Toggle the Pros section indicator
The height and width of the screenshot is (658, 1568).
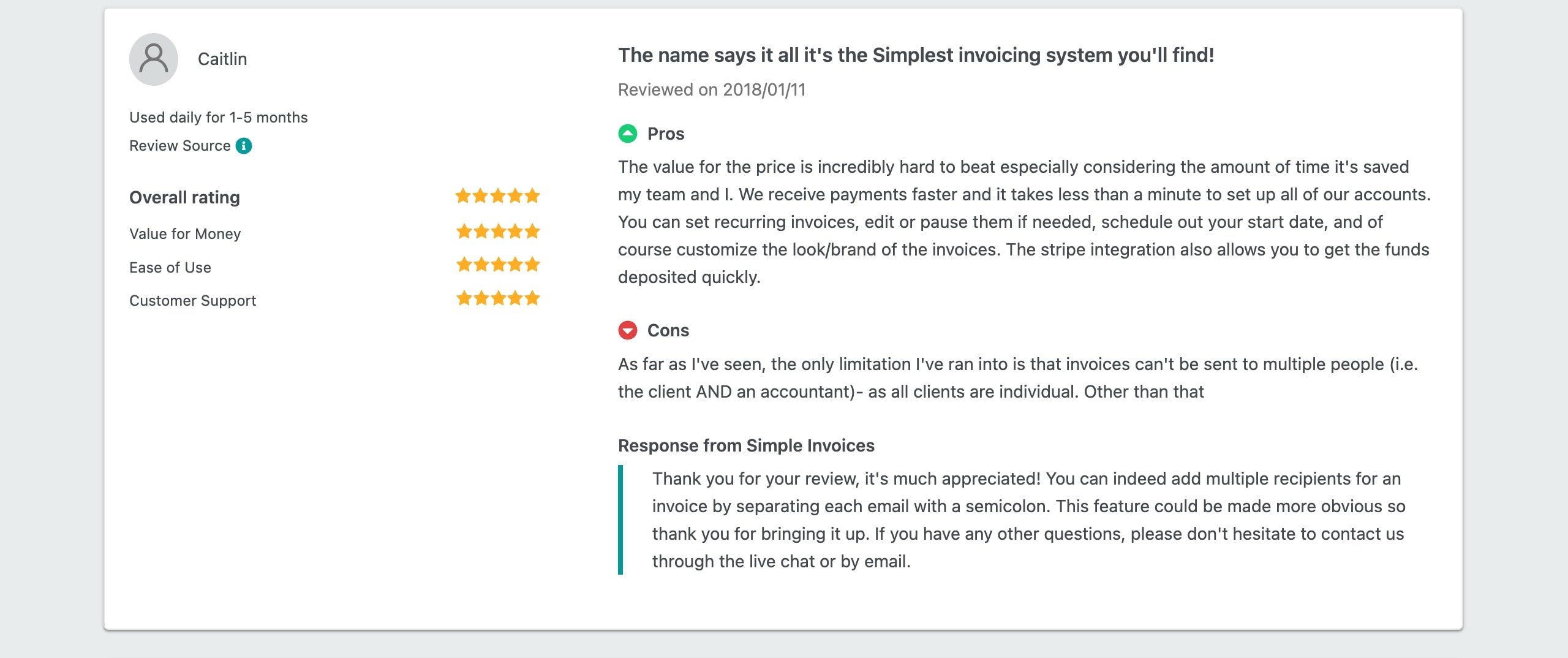click(628, 134)
